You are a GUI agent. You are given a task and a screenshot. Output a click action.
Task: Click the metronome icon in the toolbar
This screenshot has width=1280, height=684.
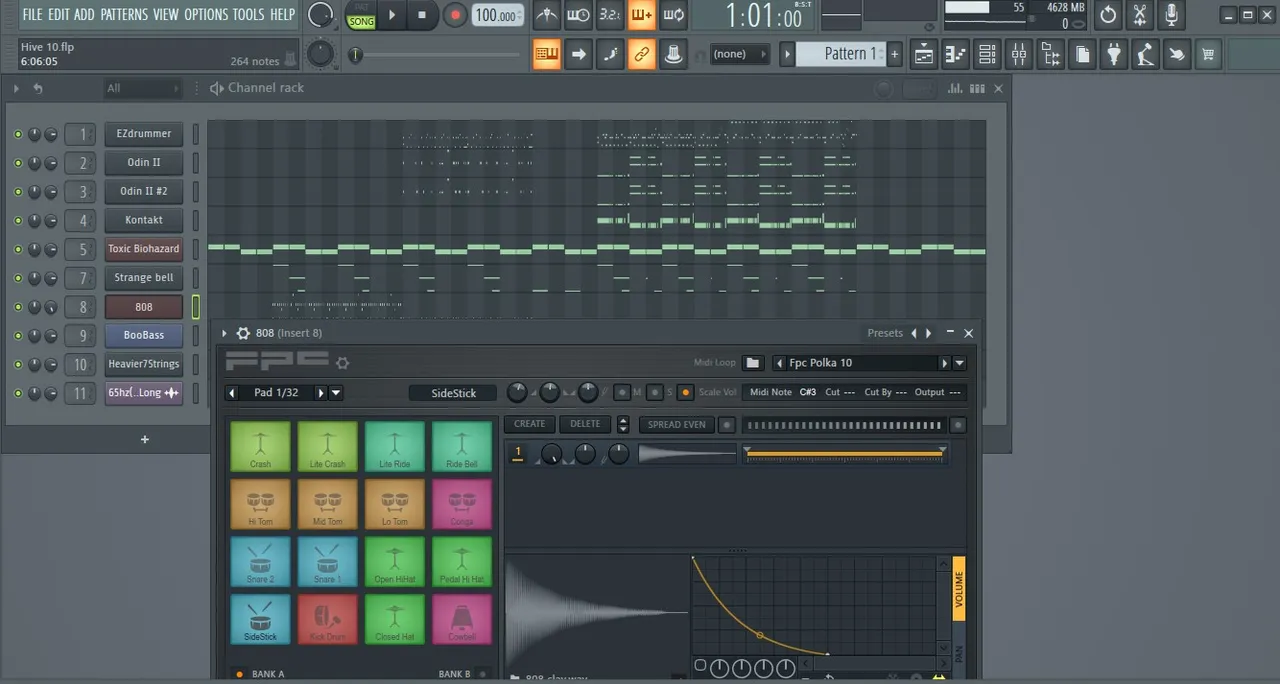tap(546, 15)
